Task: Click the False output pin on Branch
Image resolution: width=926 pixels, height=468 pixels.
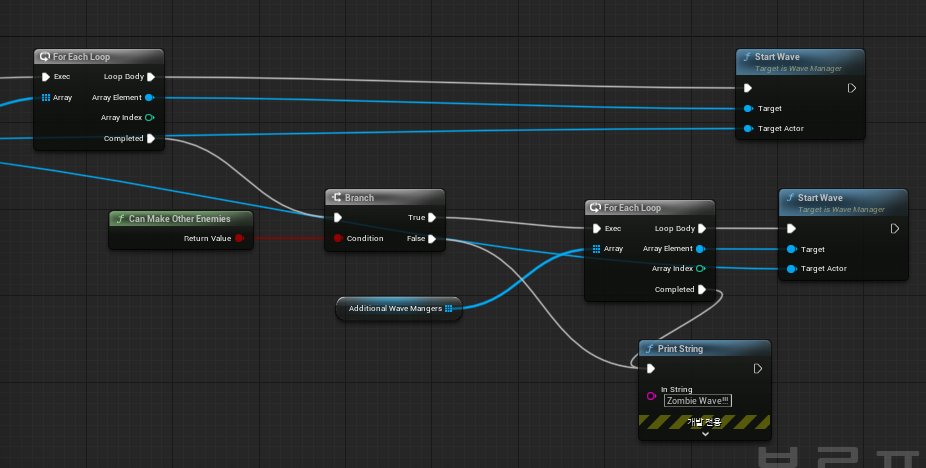Action: tap(432, 239)
